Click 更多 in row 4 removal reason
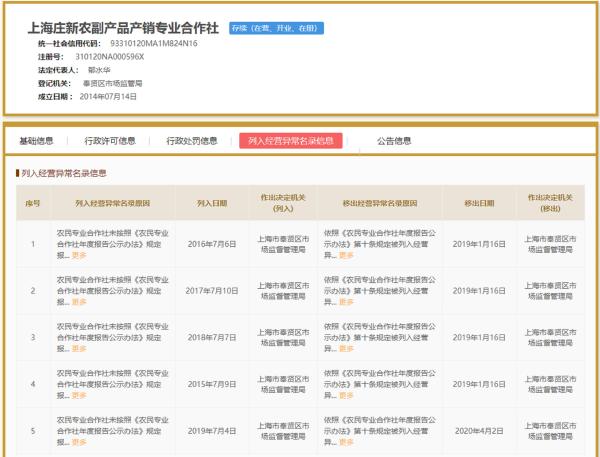This screenshot has height=457, width=600. pos(345,396)
